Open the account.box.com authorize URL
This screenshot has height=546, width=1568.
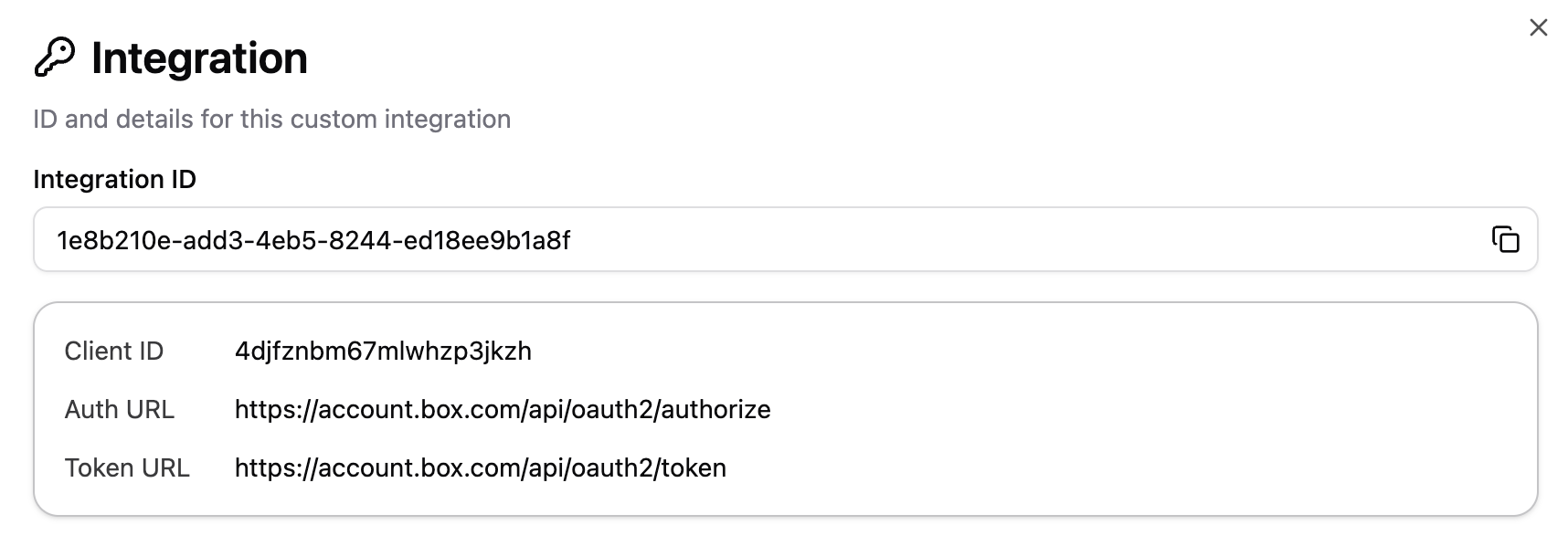[x=503, y=410]
